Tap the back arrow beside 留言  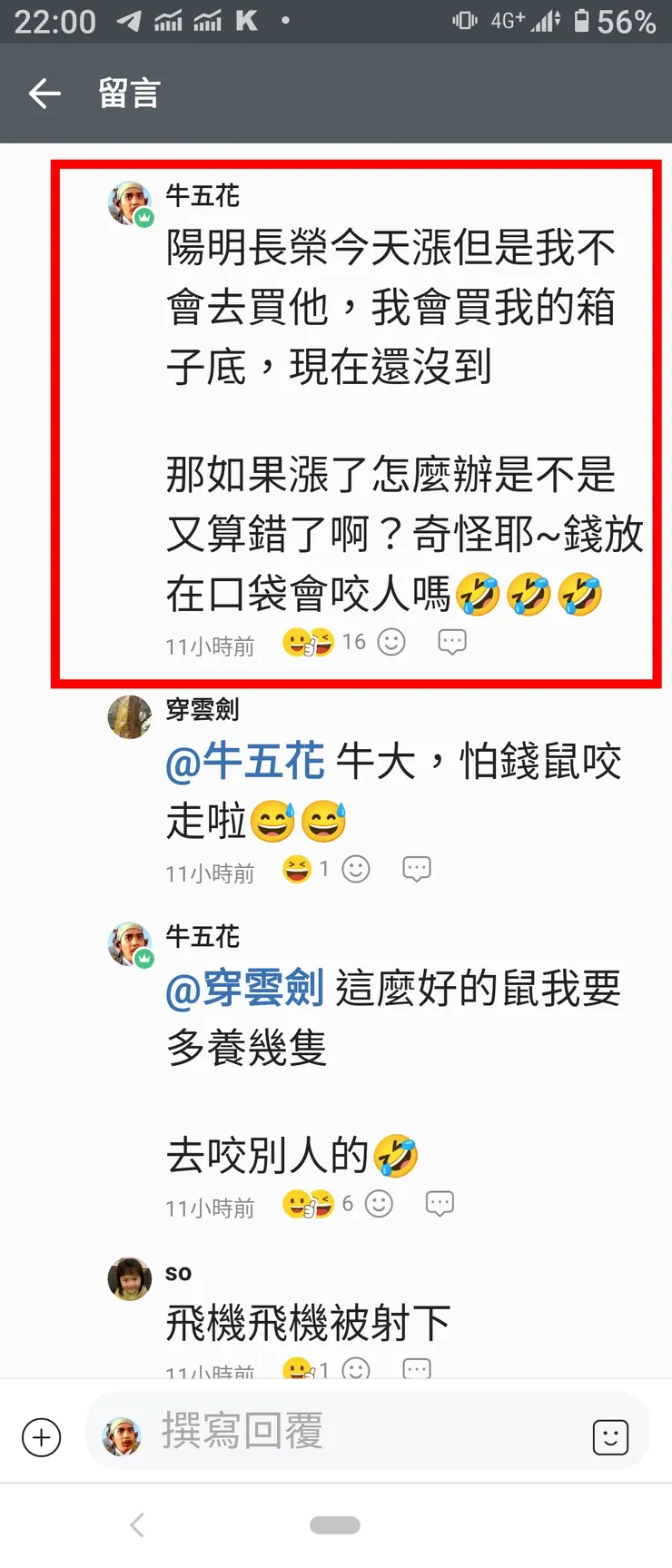point(44,93)
